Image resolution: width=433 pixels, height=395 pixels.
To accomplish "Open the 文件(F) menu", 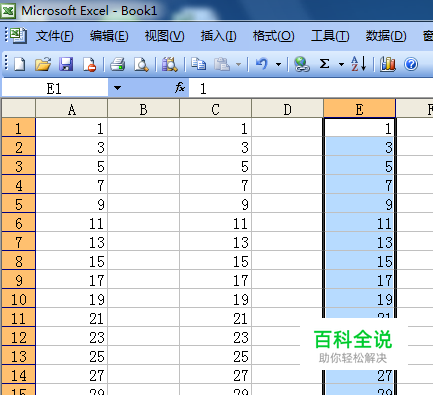I will [x=54, y=36].
